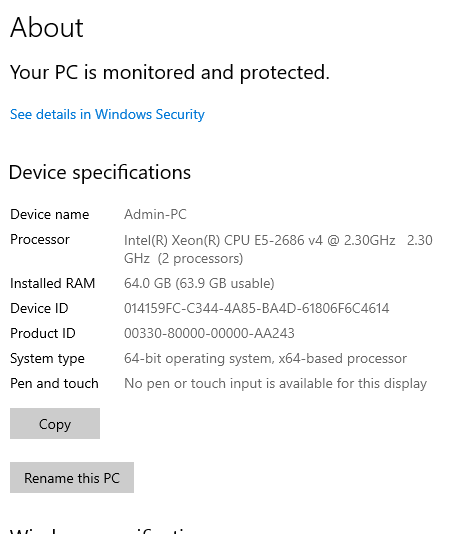459x534 pixels.
Task: Click the About page heading
Action: (x=47, y=27)
